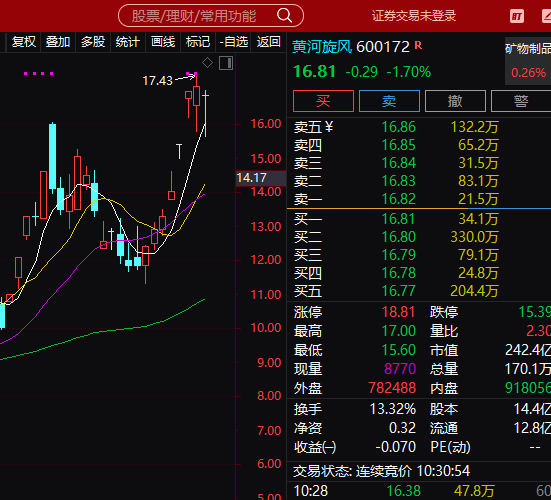The width and height of the screenshot is (551, 500).
Task: Click the 矿物制品 sector label
Action: (528, 49)
